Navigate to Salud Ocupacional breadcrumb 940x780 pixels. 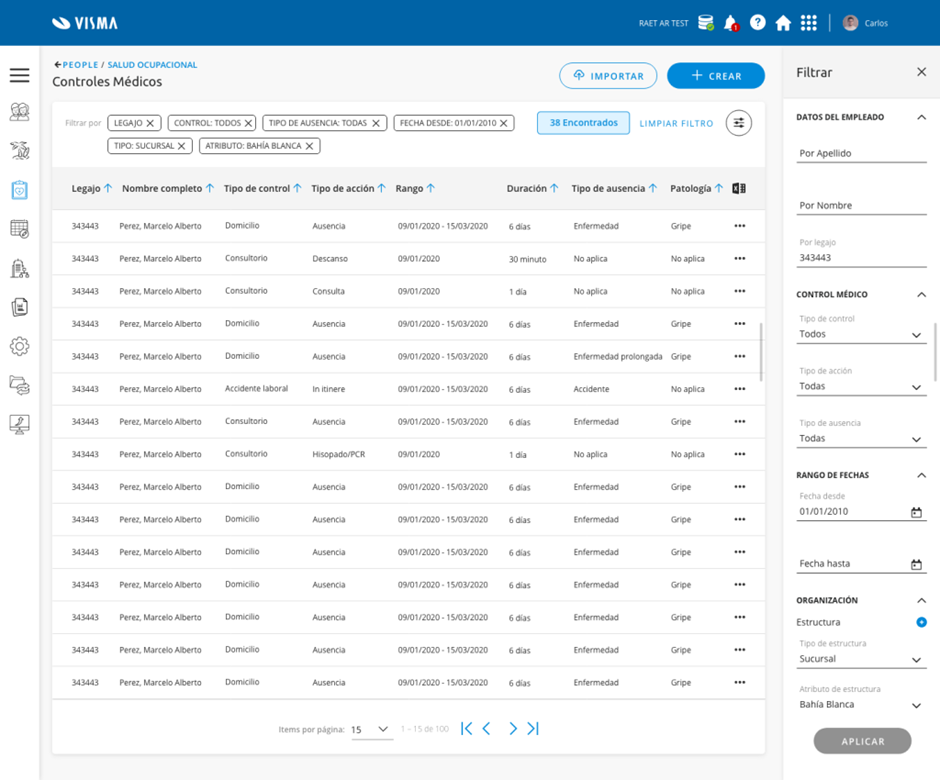[152, 65]
